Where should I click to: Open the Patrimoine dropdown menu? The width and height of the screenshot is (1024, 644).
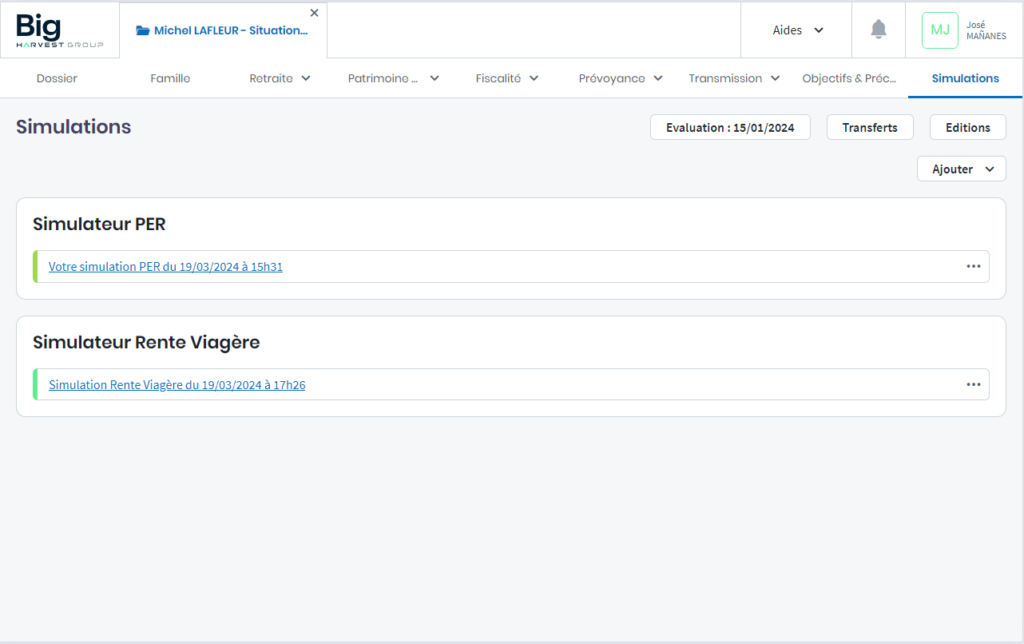(393, 78)
